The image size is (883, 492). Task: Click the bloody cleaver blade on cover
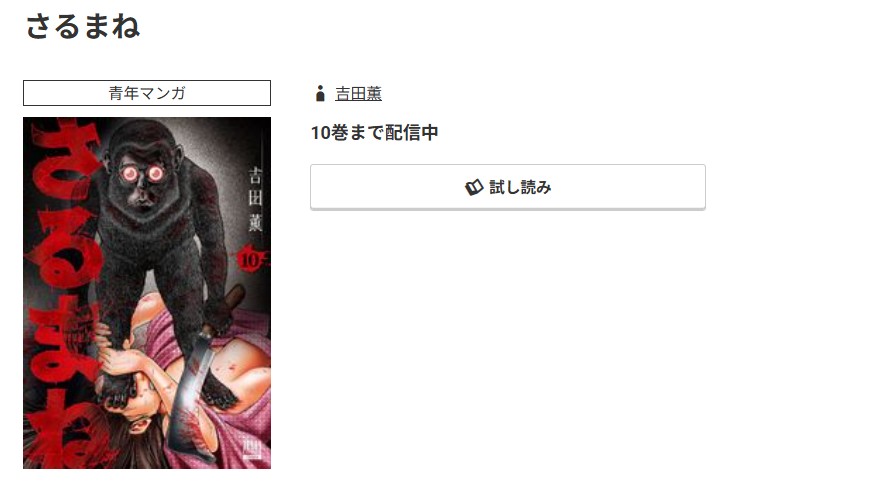pos(189,394)
